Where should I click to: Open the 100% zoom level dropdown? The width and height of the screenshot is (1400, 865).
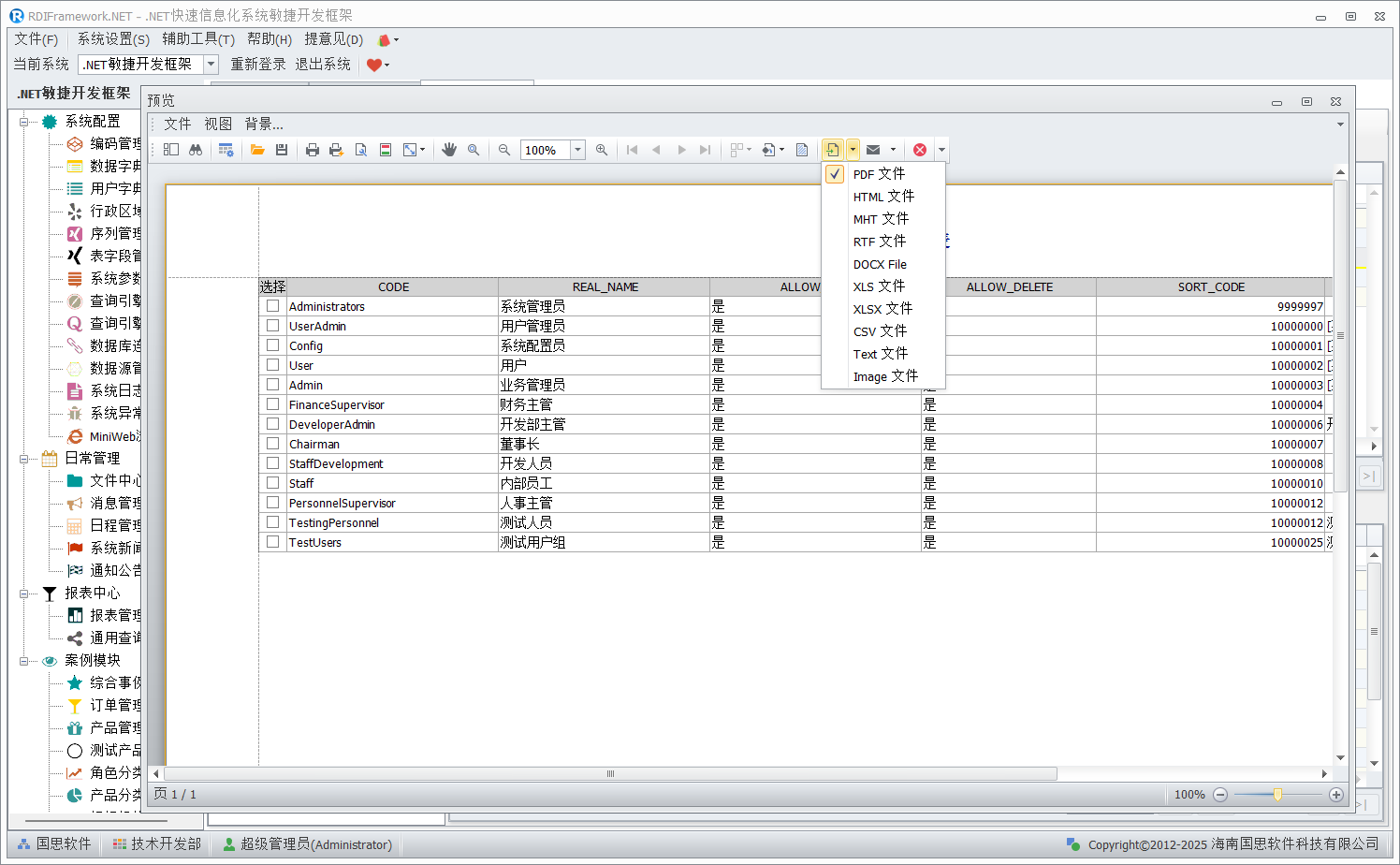[x=578, y=150]
